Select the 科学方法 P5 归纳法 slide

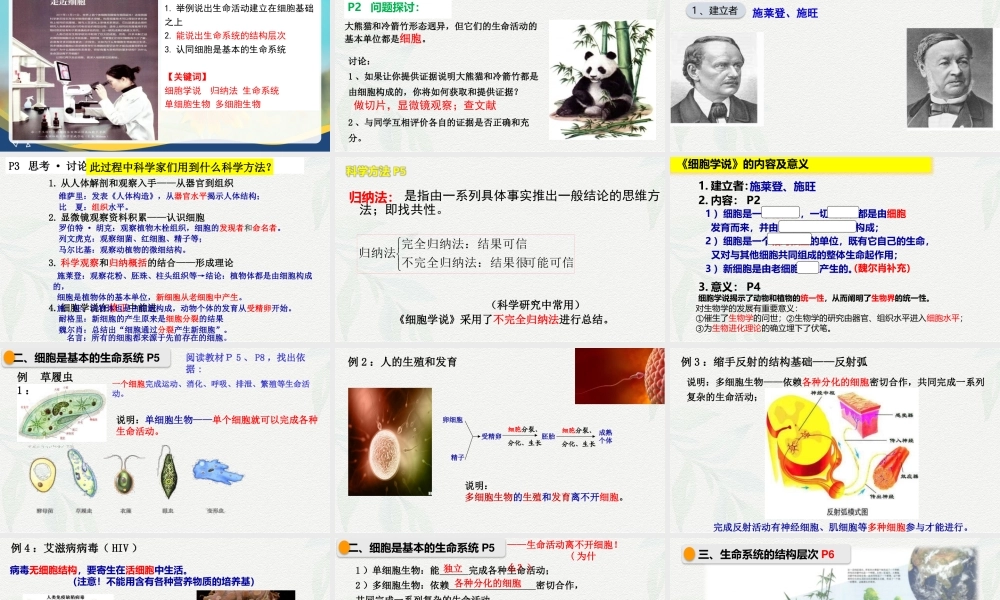[x=499, y=249]
